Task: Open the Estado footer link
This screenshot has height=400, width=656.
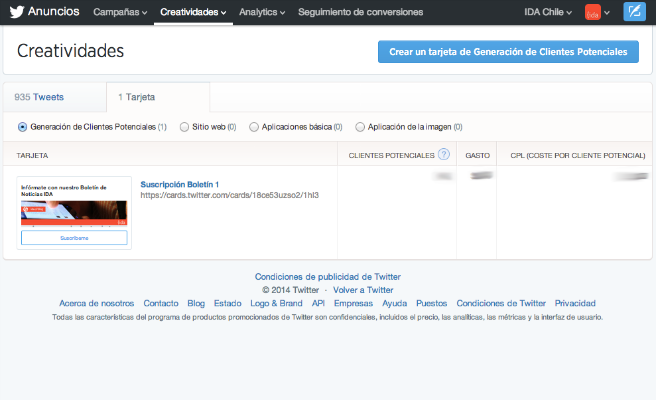Action: (228, 303)
